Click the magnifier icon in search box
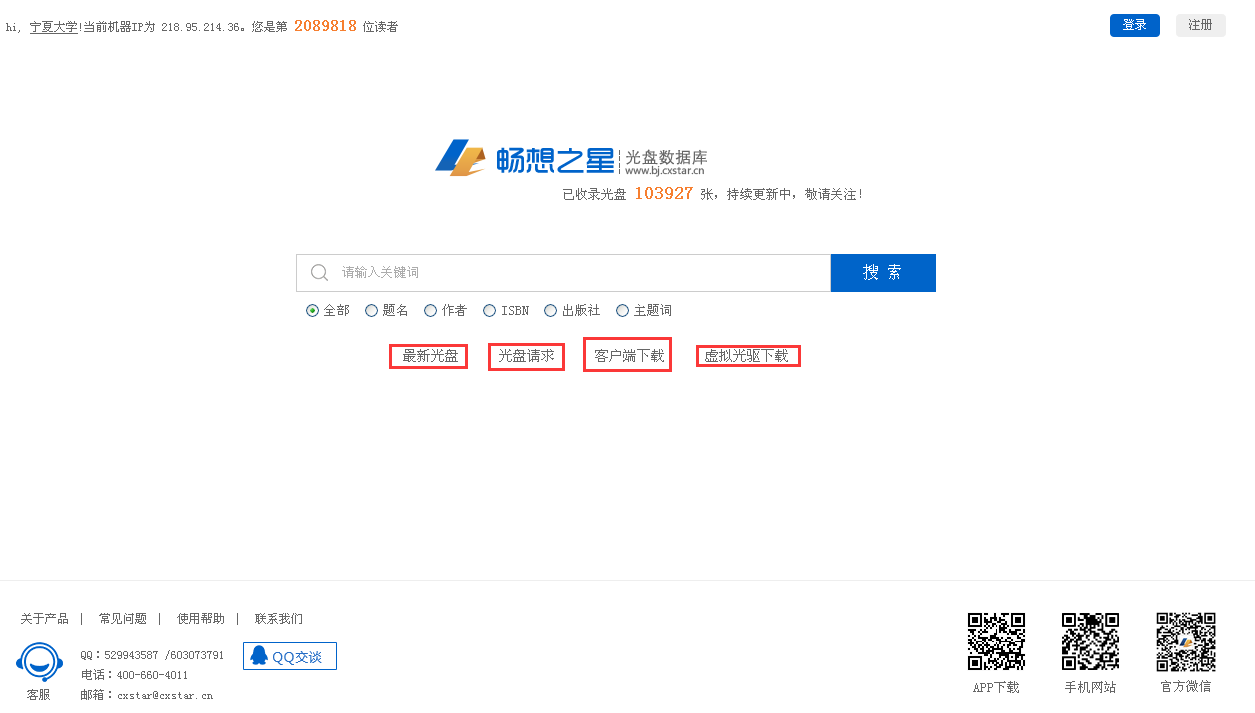Viewport: 1255px width, 713px height. (x=320, y=273)
